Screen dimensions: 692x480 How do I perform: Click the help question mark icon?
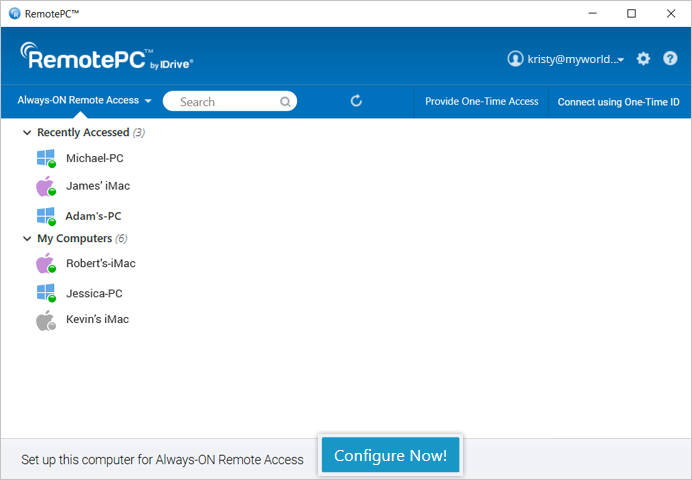tap(670, 59)
